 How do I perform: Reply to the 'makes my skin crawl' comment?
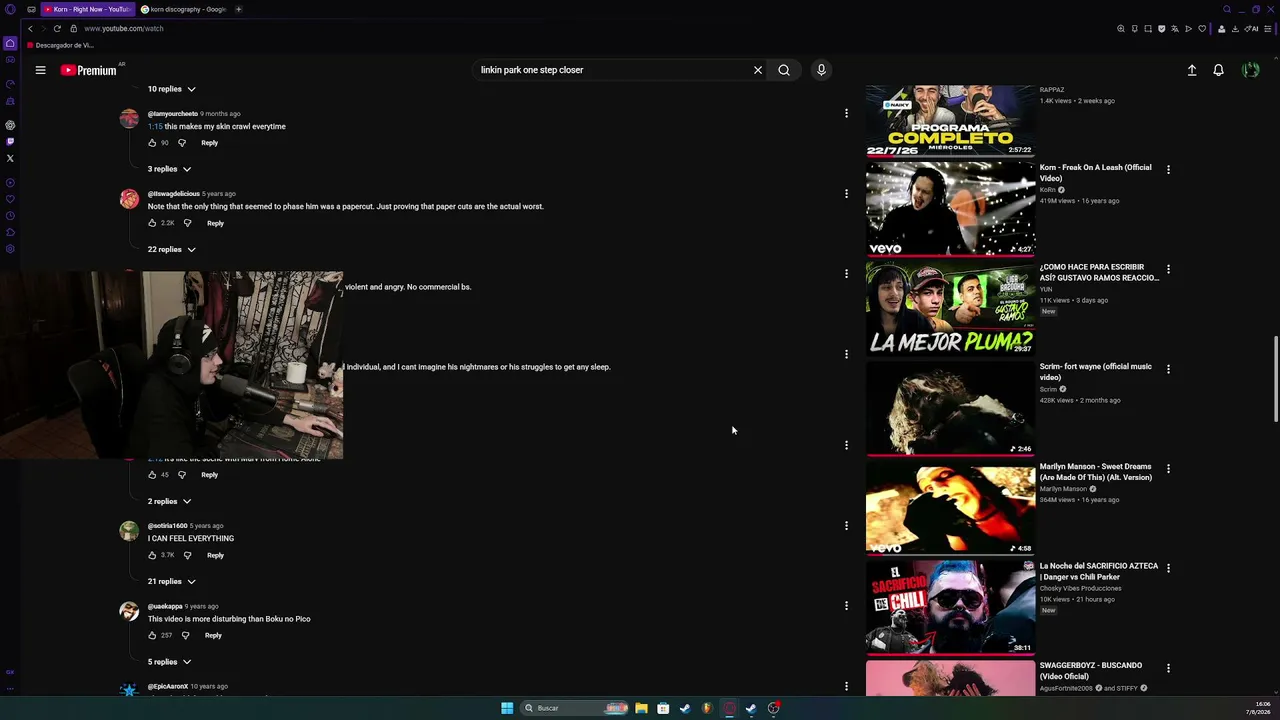point(209,143)
